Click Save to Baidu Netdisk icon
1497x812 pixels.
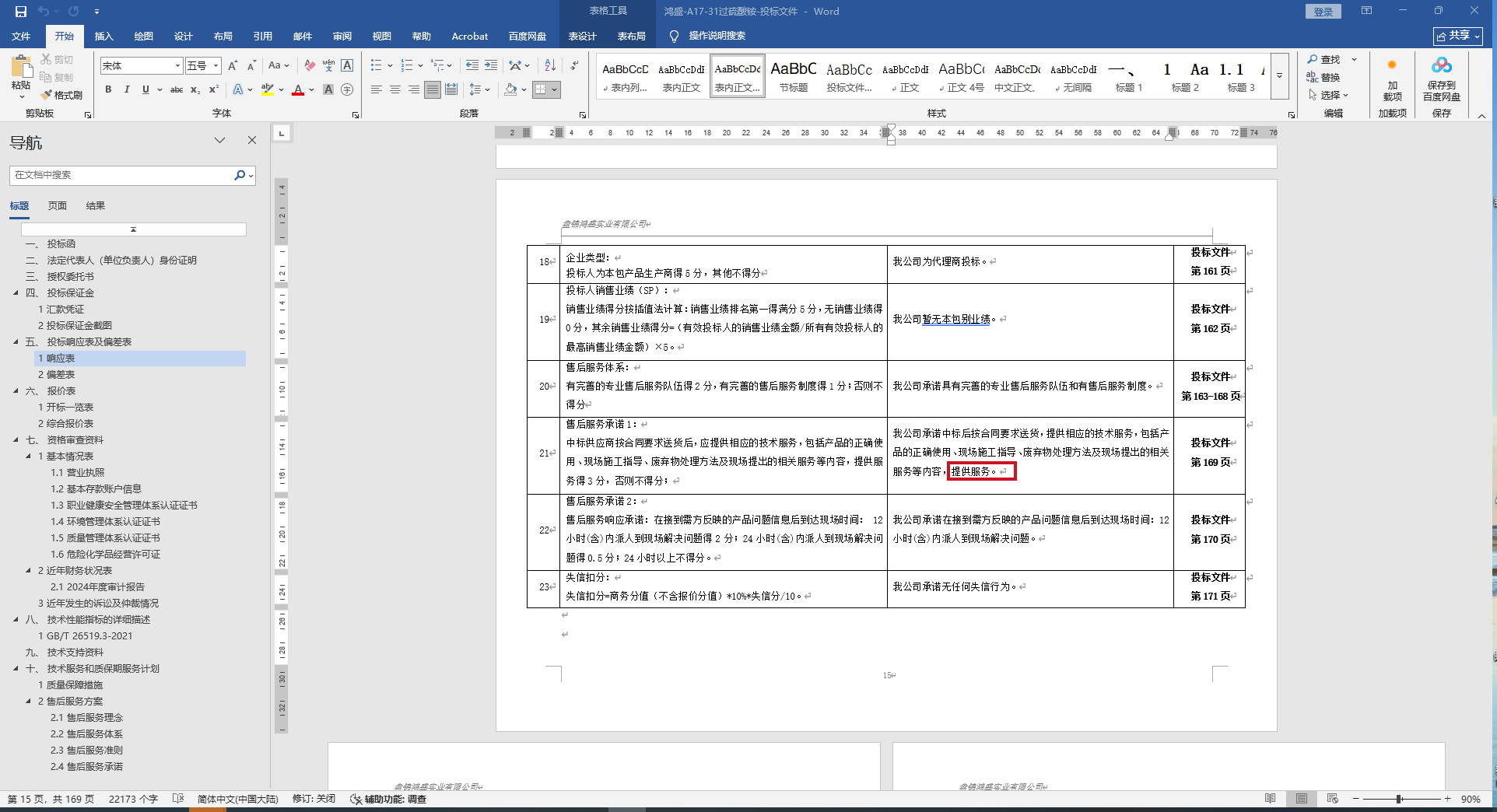(x=1441, y=78)
